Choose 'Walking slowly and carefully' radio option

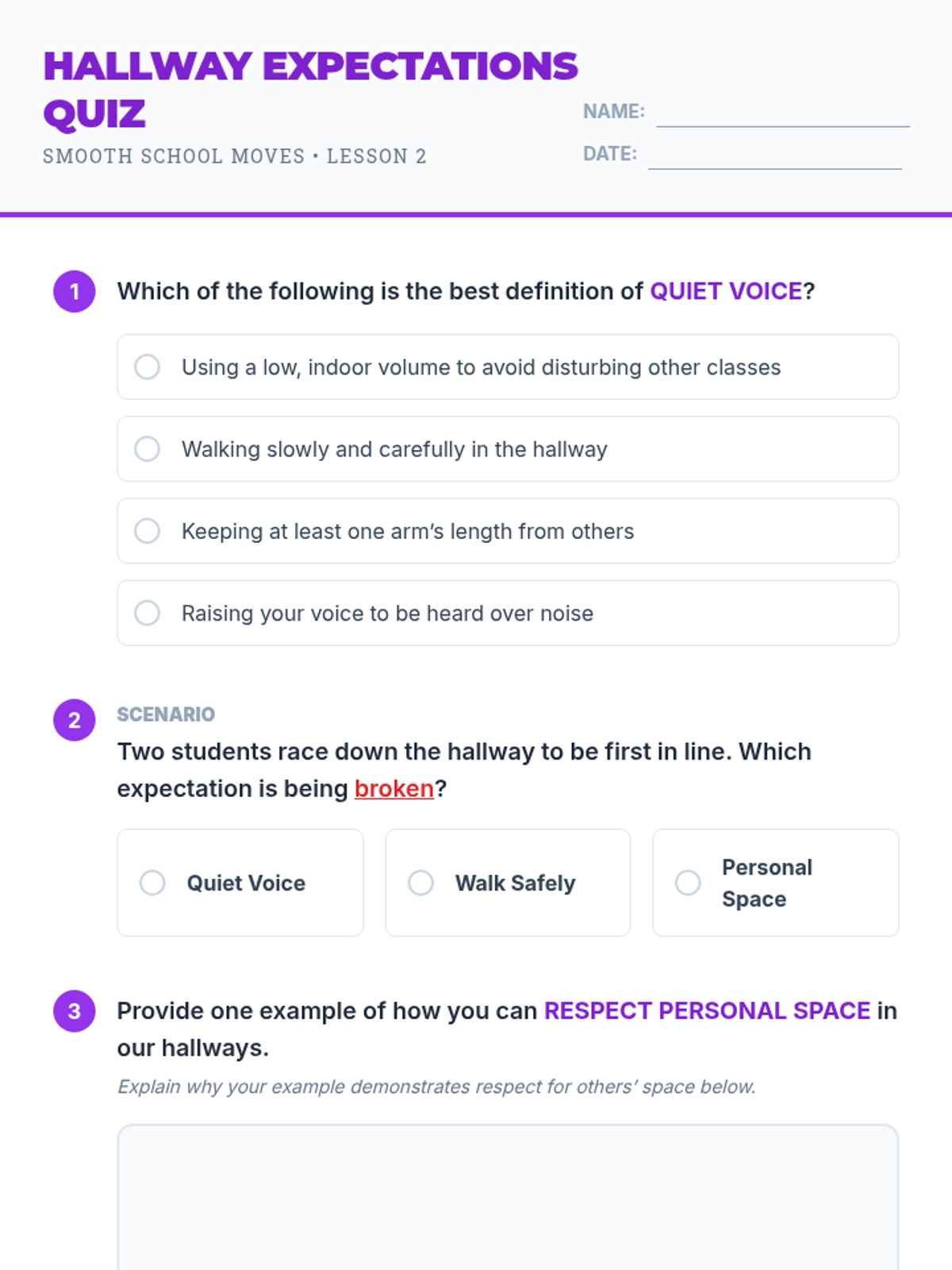(x=147, y=449)
